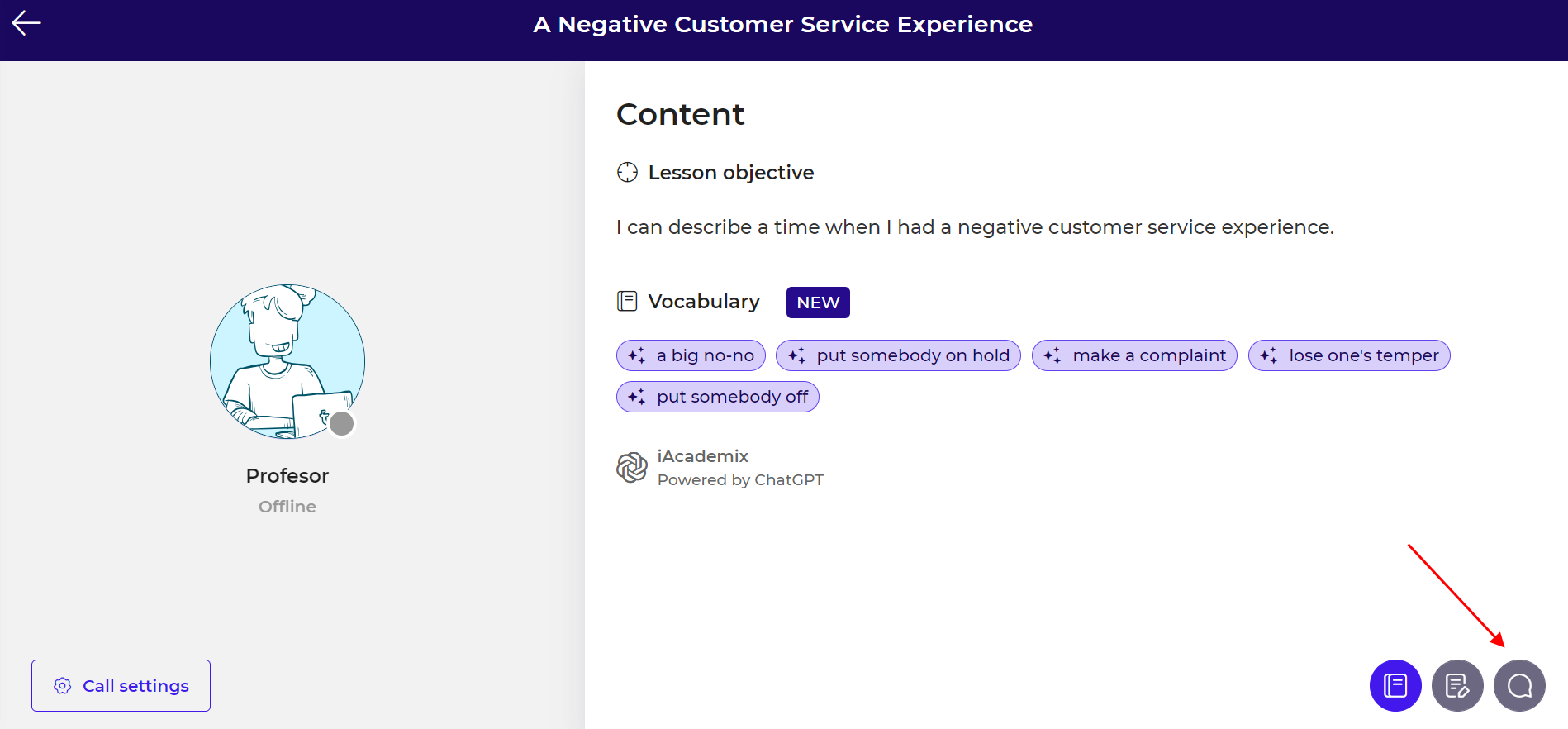
Task: Click the NEW badge next to Vocabulary
Action: (x=817, y=303)
